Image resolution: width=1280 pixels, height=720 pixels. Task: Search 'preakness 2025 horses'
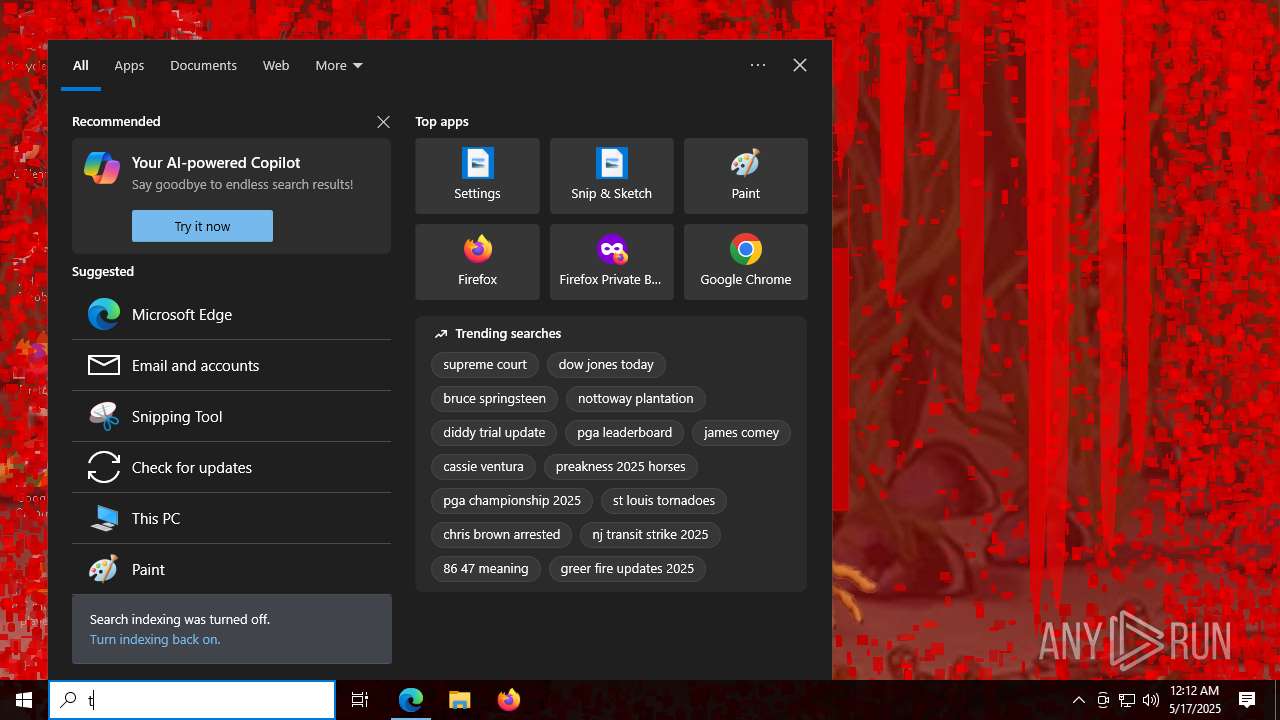(x=621, y=467)
